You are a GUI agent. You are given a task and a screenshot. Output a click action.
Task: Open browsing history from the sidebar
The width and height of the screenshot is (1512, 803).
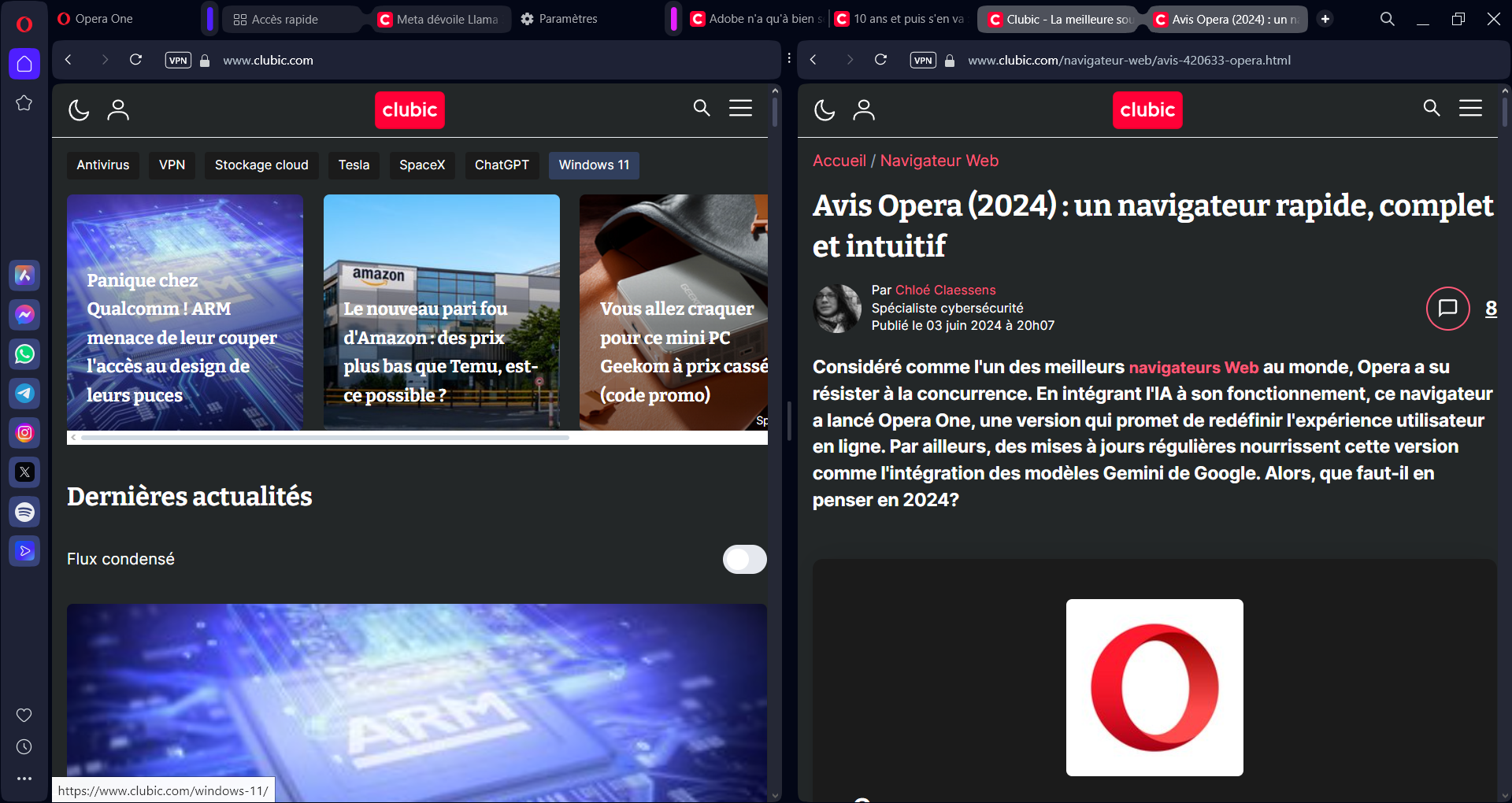click(24, 746)
